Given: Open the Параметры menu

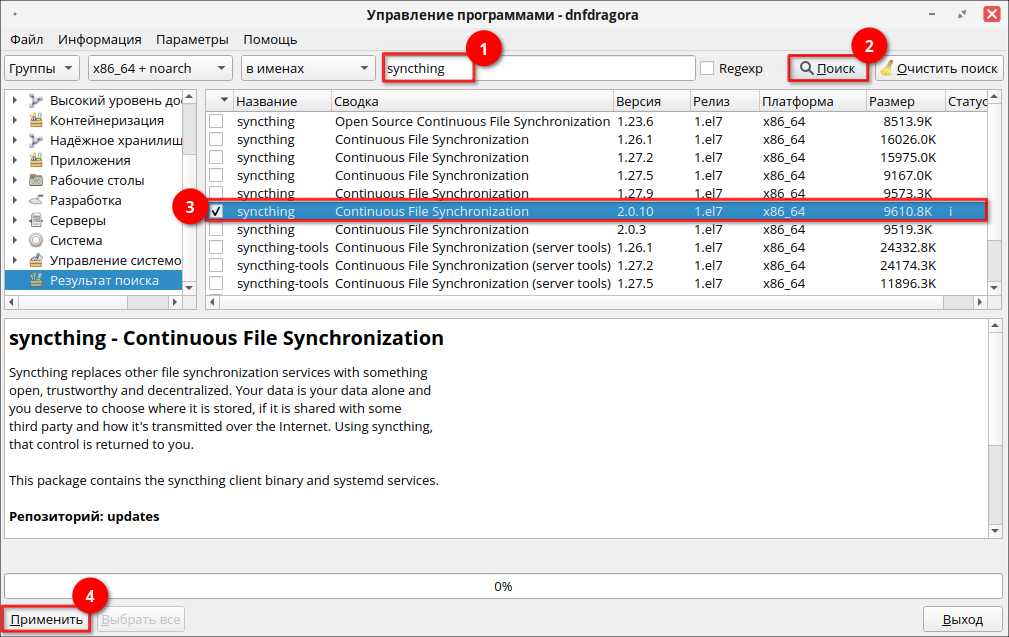Looking at the screenshot, I should (192, 39).
